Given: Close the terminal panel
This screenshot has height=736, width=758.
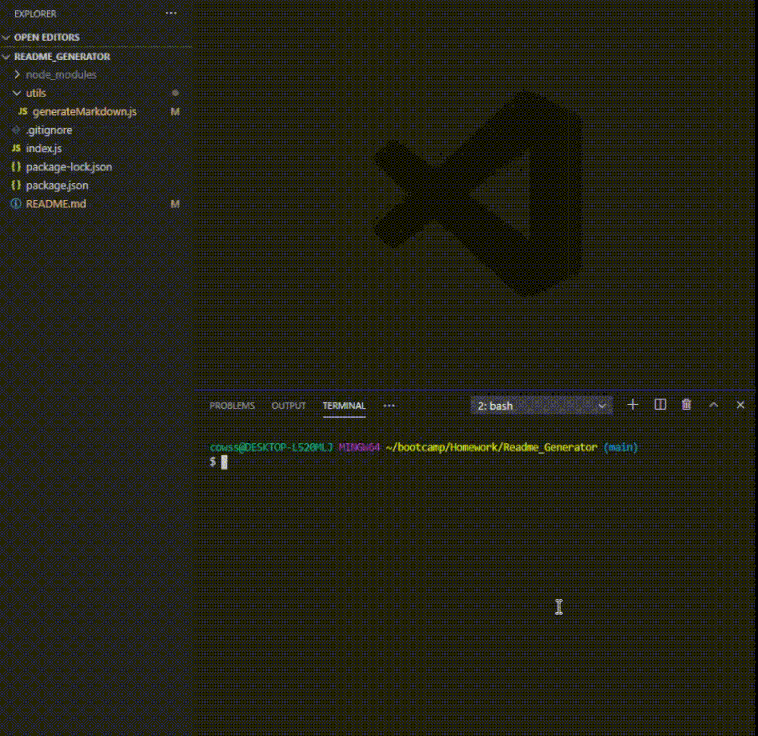Looking at the screenshot, I should pyautogui.click(x=740, y=405).
